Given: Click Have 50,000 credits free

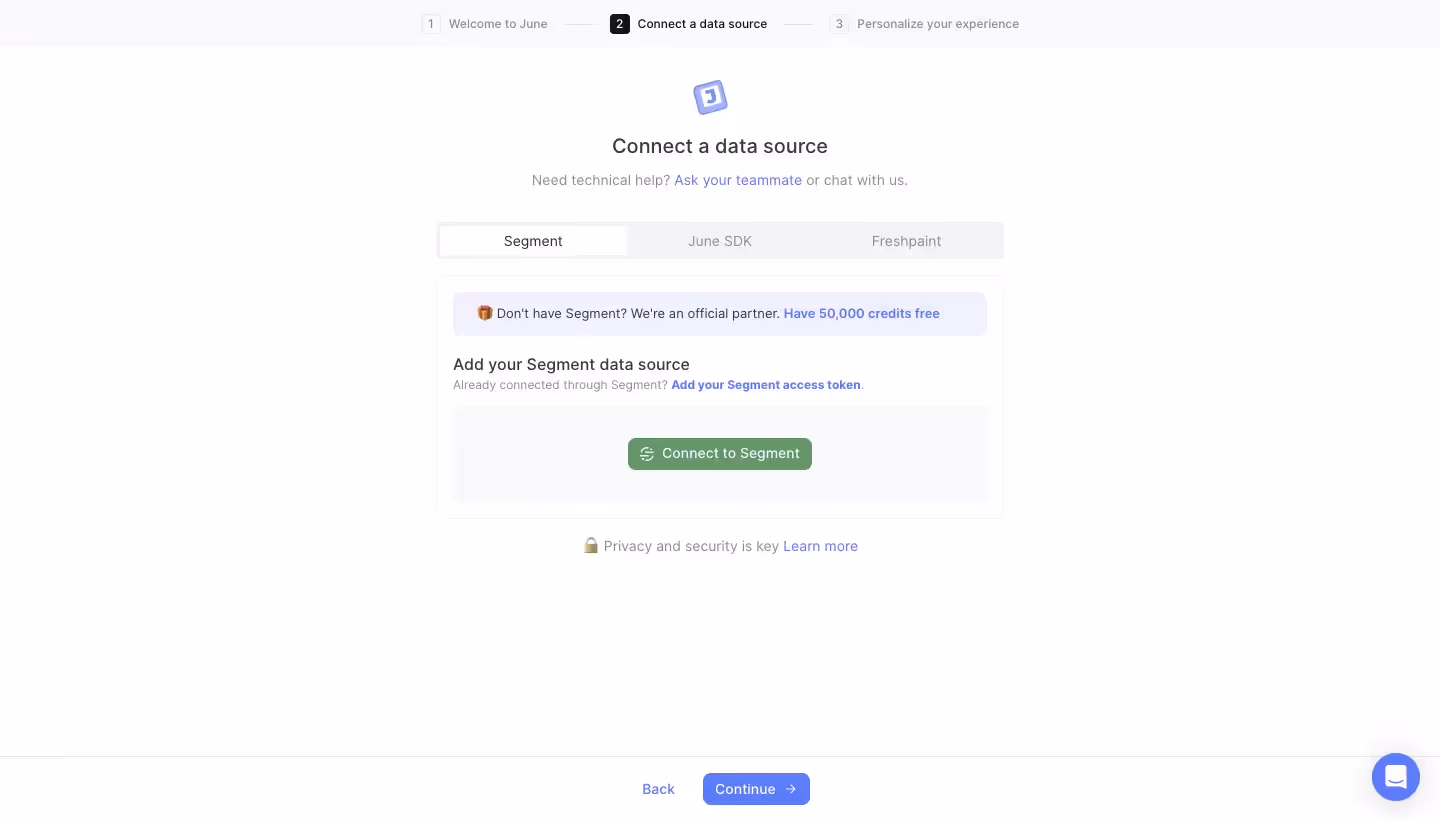Looking at the screenshot, I should (x=861, y=313).
